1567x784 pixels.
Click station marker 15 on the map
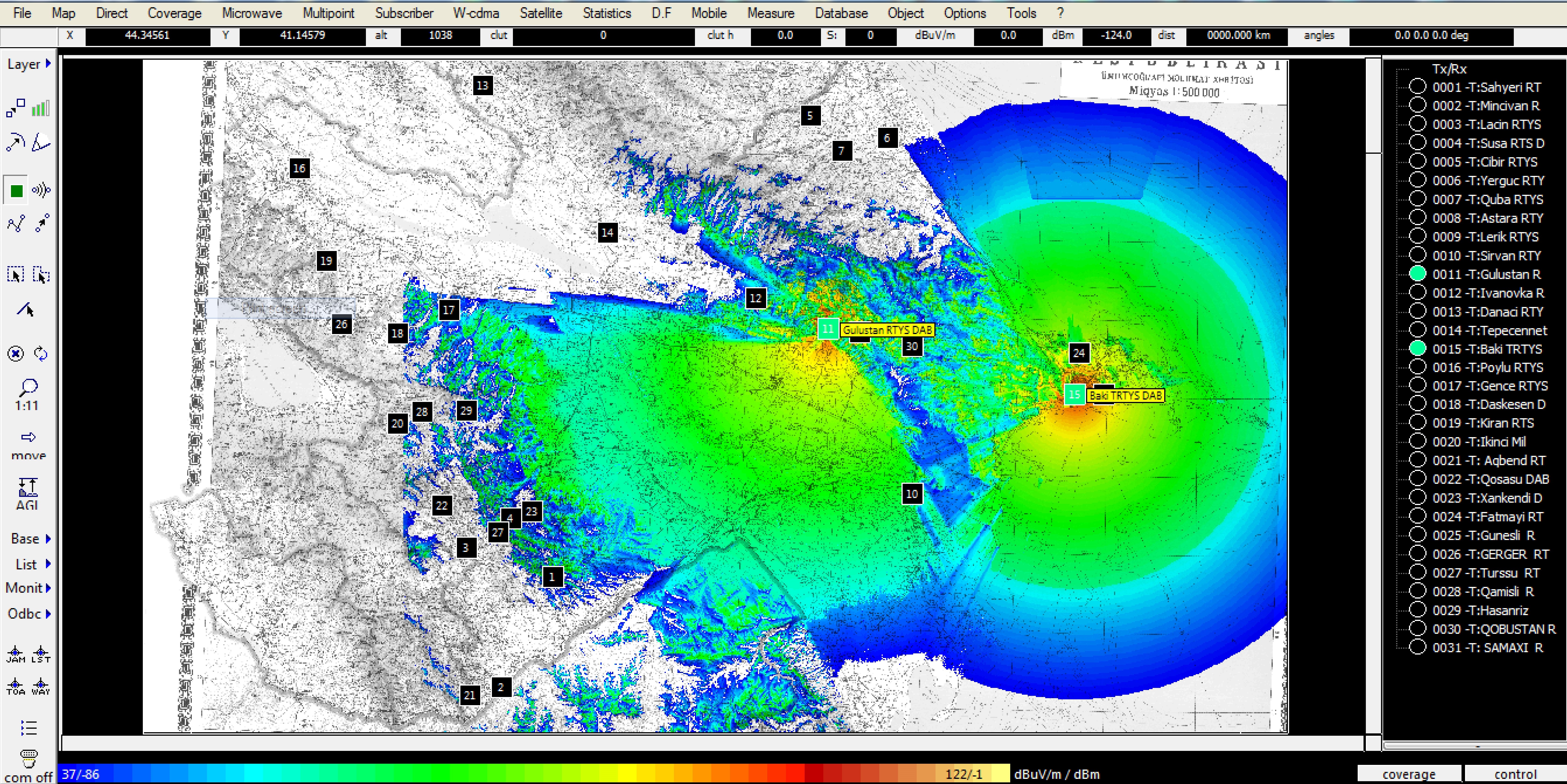tap(1075, 394)
